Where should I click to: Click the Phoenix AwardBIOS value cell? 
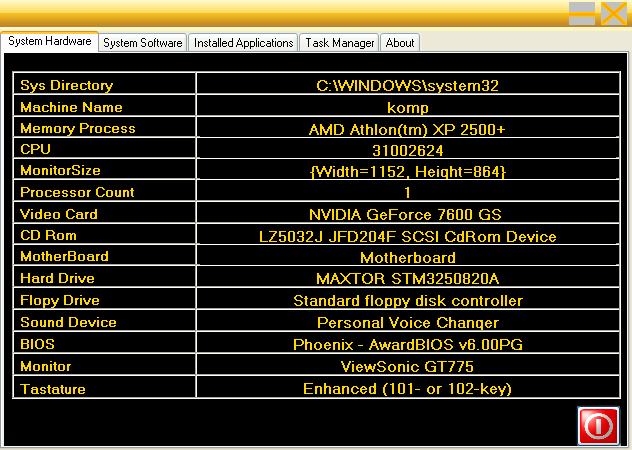407,345
